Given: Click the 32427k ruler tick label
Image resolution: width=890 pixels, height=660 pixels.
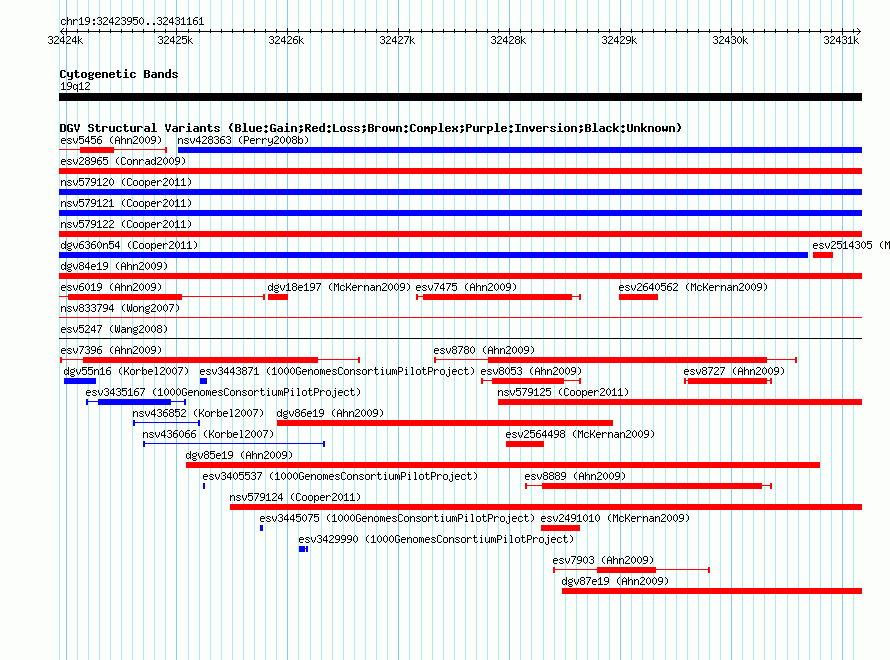Looking at the screenshot, I should tap(397, 40).
